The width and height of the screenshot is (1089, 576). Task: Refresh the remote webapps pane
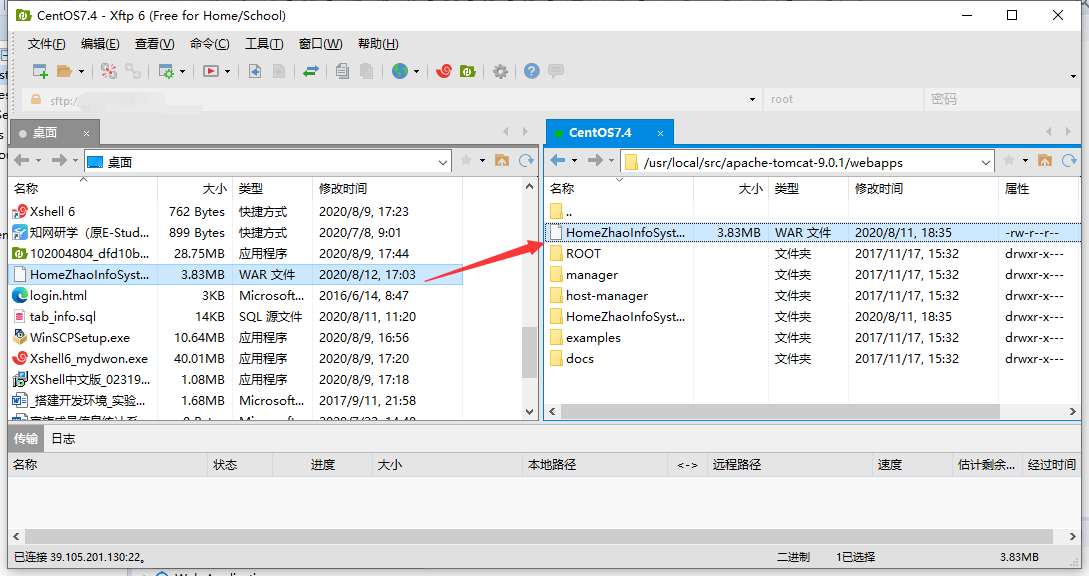click(1070, 161)
